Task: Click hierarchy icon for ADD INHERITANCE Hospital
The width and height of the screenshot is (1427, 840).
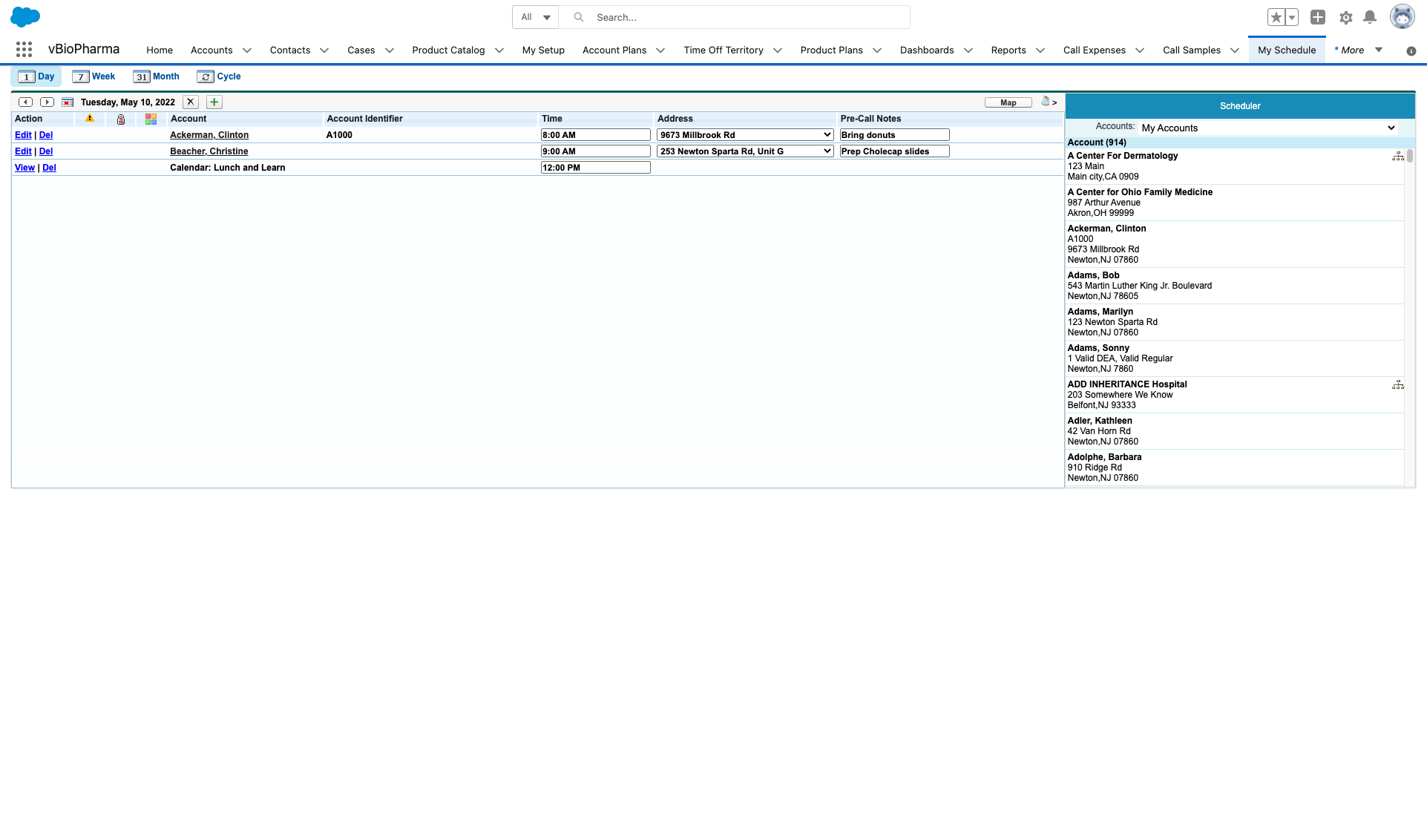Action: point(1397,385)
